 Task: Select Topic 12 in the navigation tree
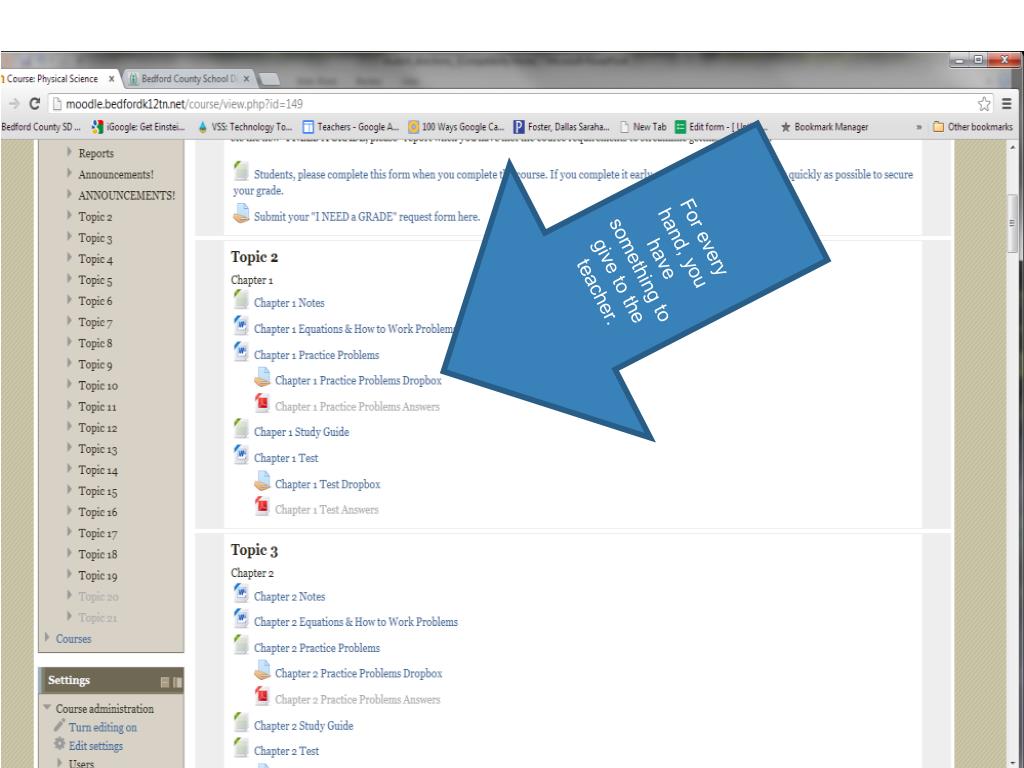(x=97, y=428)
